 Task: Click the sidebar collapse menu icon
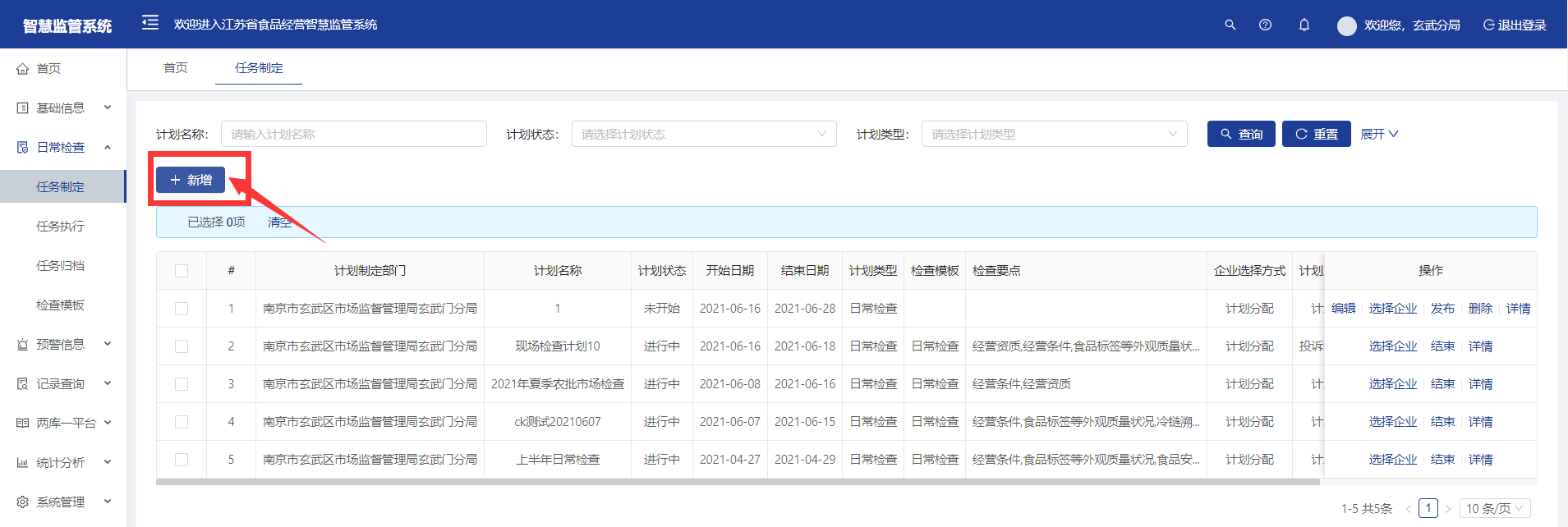click(x=149, y=23)
